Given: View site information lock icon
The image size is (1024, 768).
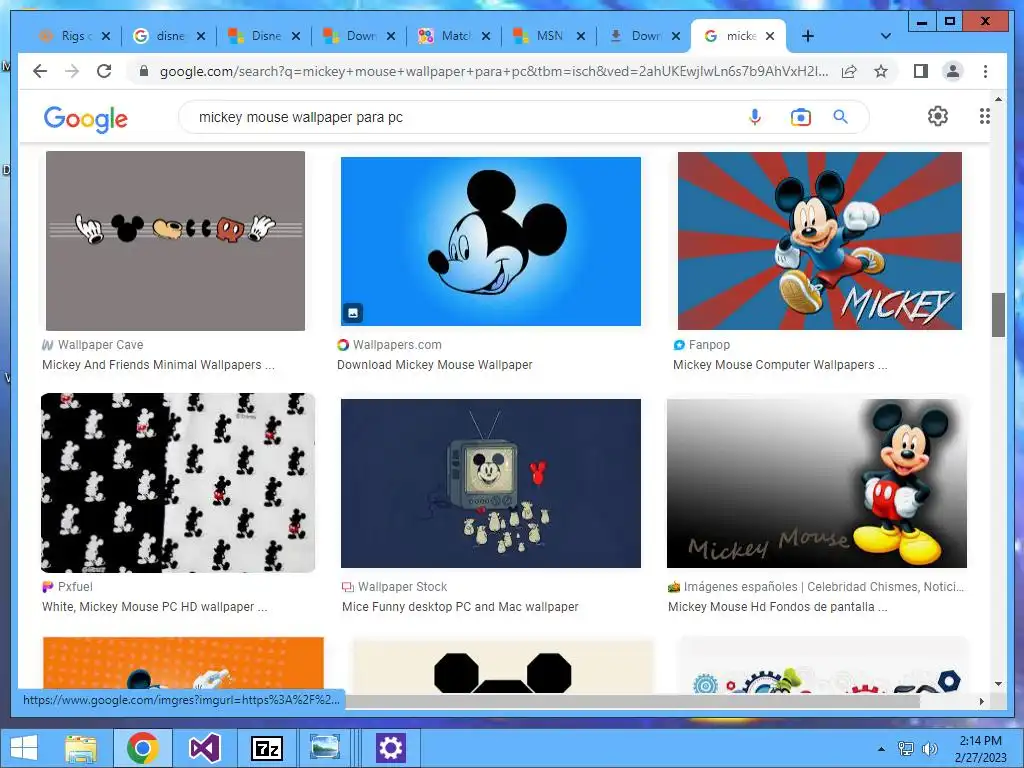Looking at the screenshot, I should tap(144, 71).
